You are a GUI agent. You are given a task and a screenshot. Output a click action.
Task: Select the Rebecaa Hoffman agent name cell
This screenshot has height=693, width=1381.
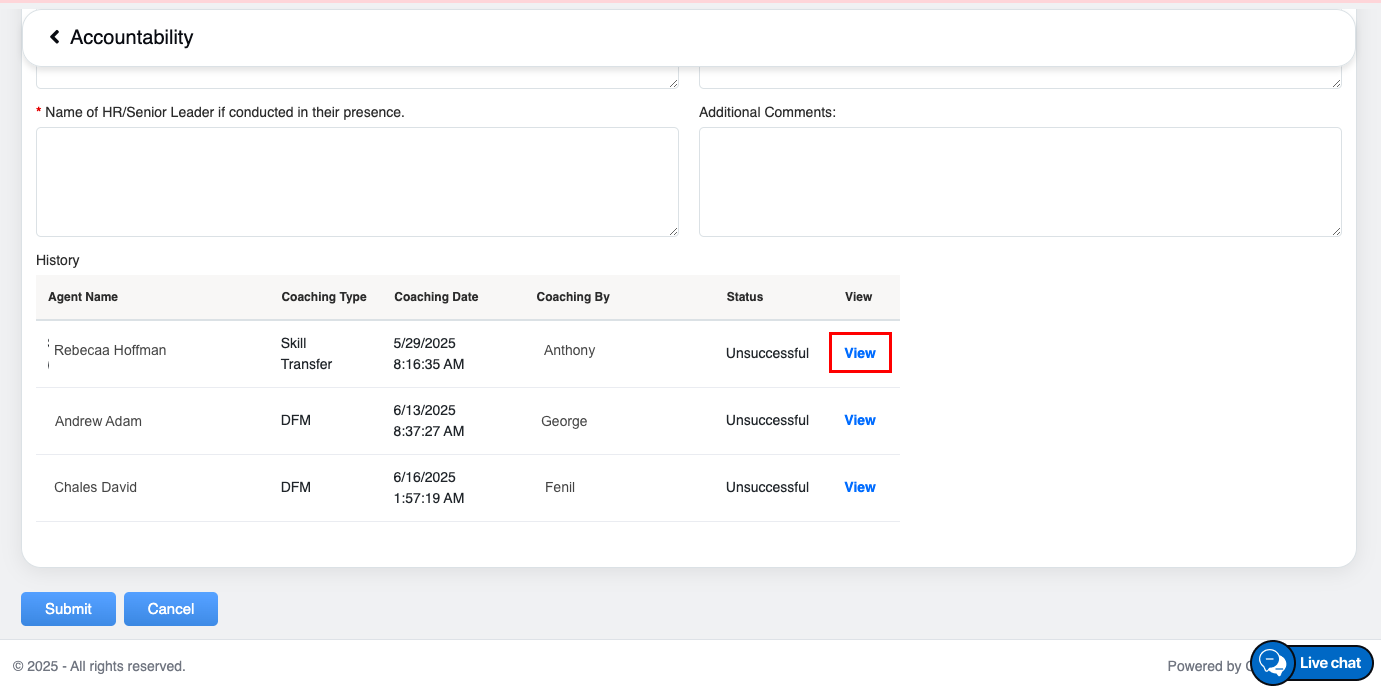[110, 350]
